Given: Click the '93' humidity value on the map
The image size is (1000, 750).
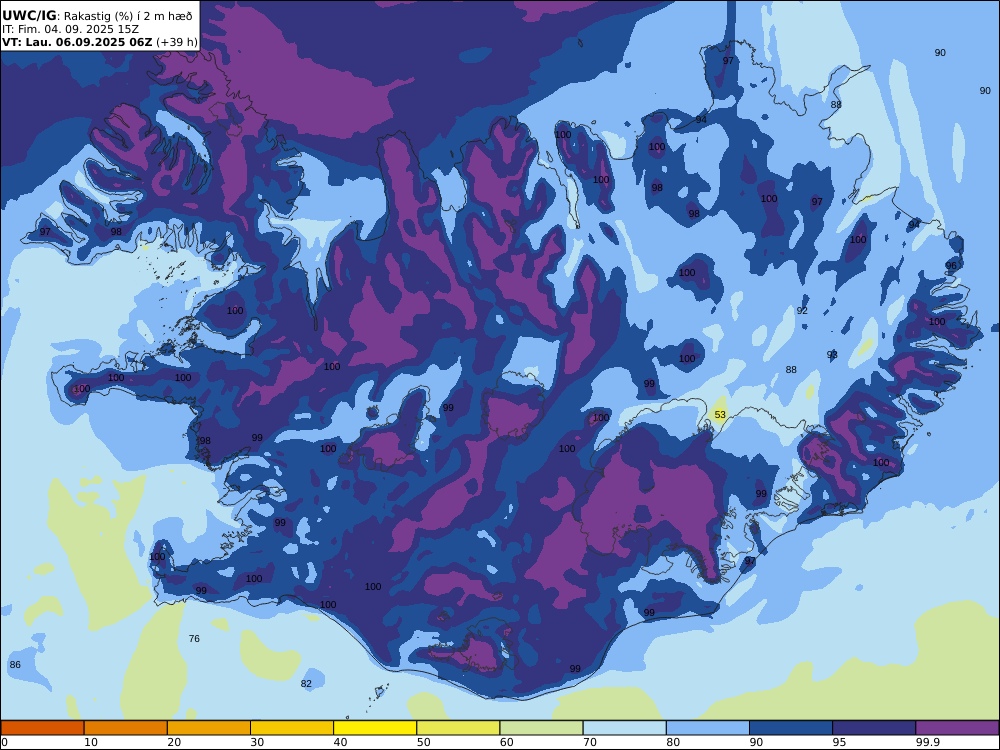Looking at the screenshot, I should (x=832, y=355).
